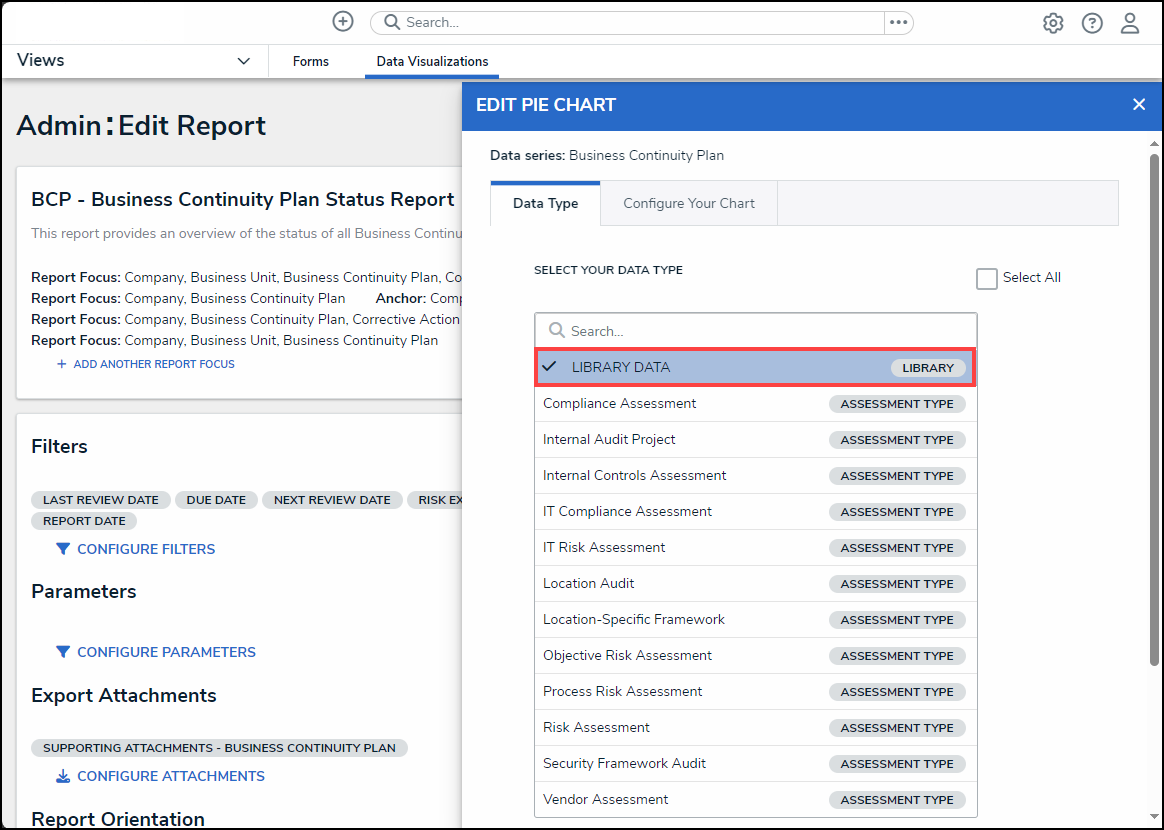Image resolution: width=1164 pixels, height=830 pixels.
Task: Open the settings gear icon
Action: click(x=1053, y=23)
